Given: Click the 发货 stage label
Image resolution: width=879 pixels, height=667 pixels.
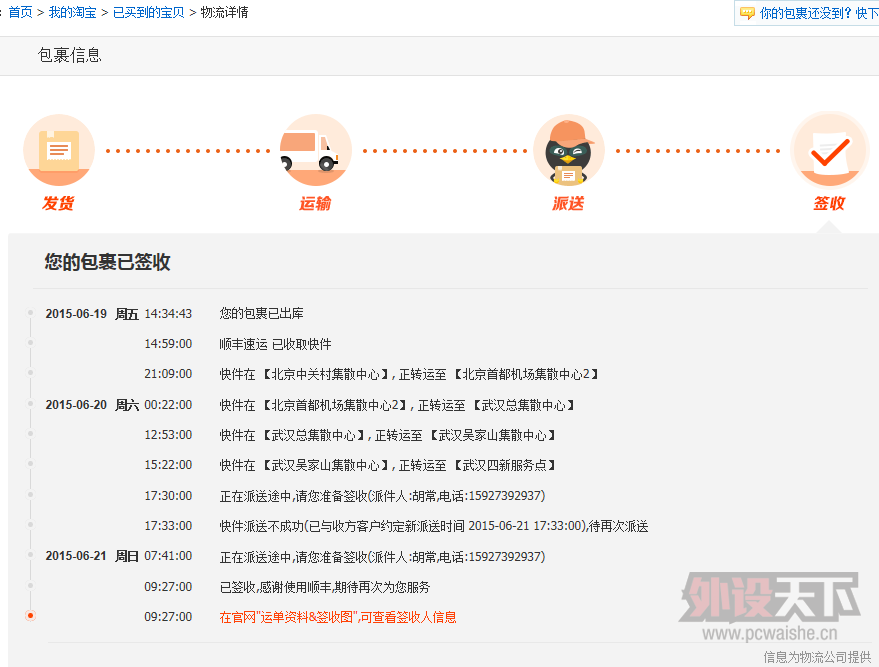Looking at the screenshot, I should 58,203.
